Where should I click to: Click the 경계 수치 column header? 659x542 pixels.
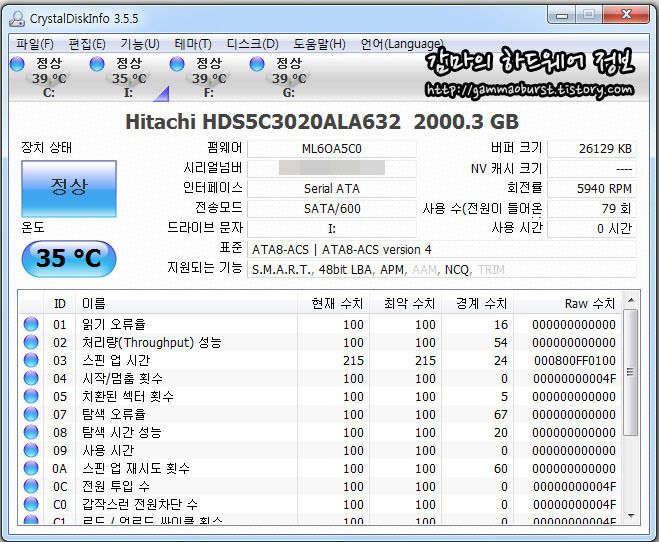click(478, 303)
